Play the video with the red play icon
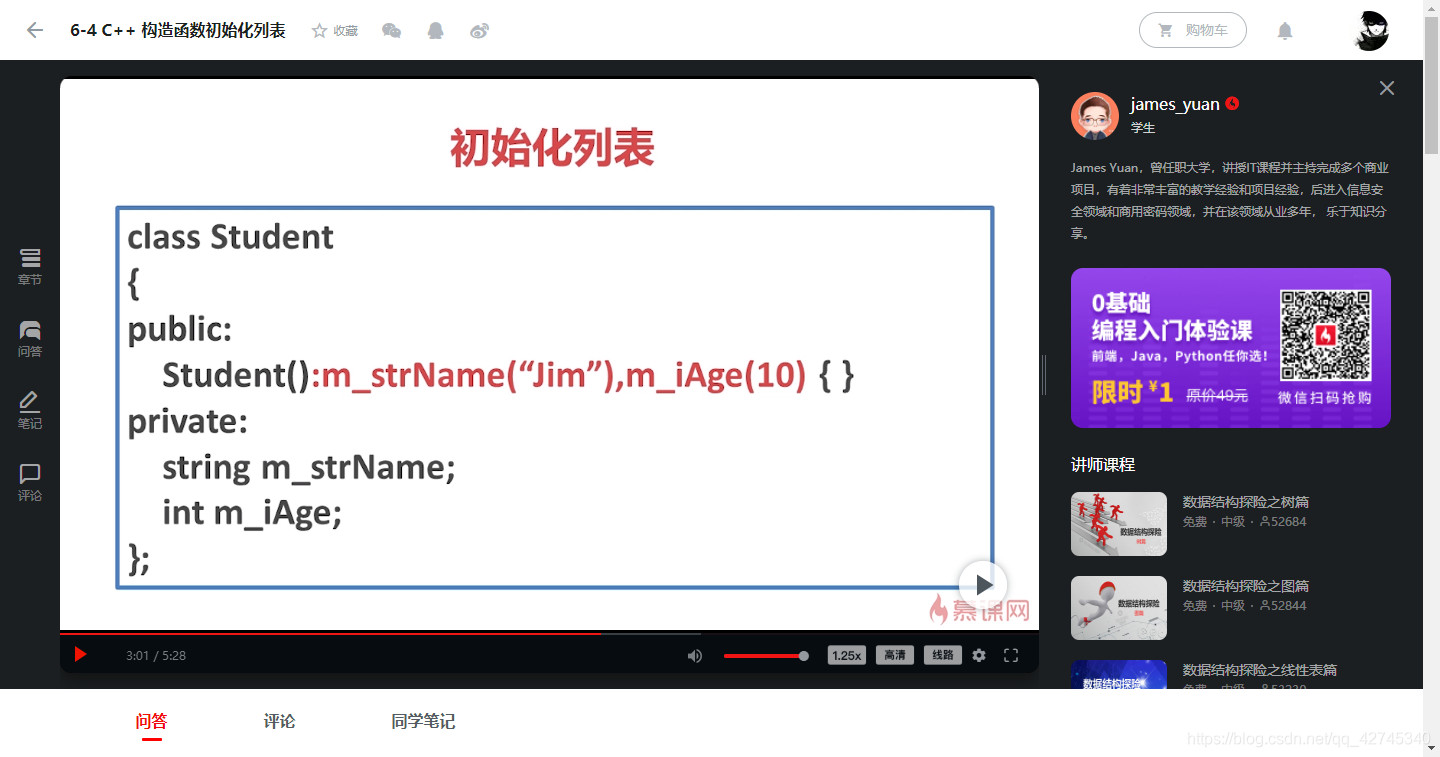This screenshot has height=757, width=1440. pyautogui.click(x=81, y=655)
